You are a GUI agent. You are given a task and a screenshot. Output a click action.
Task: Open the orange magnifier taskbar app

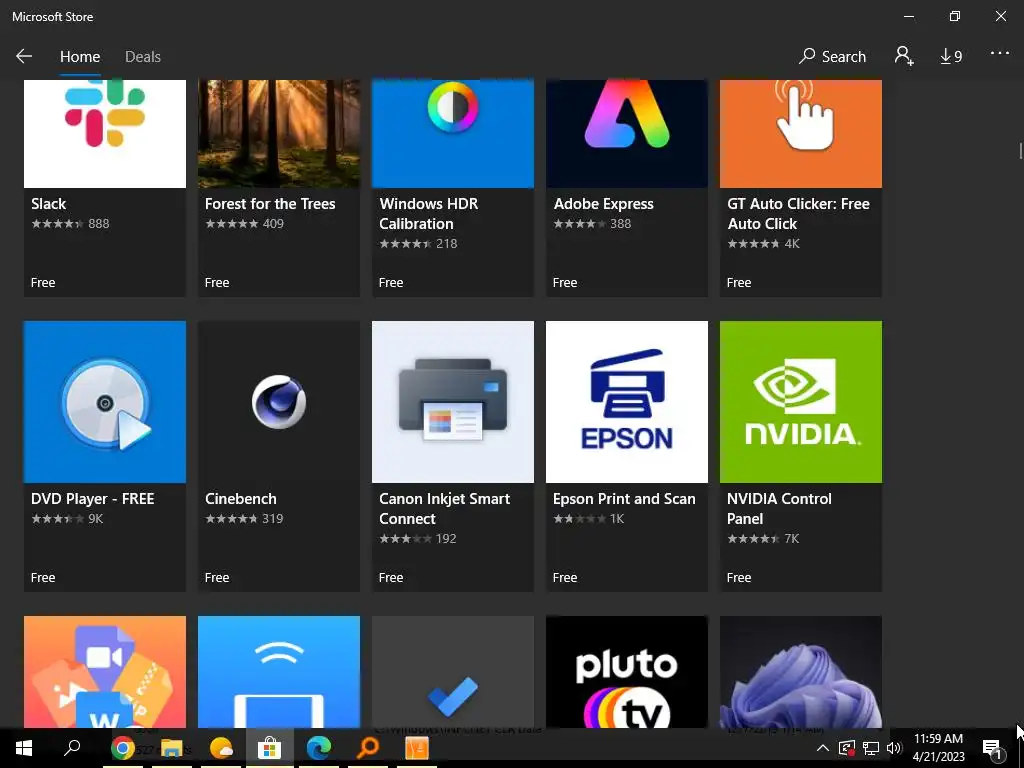(368, 748)
